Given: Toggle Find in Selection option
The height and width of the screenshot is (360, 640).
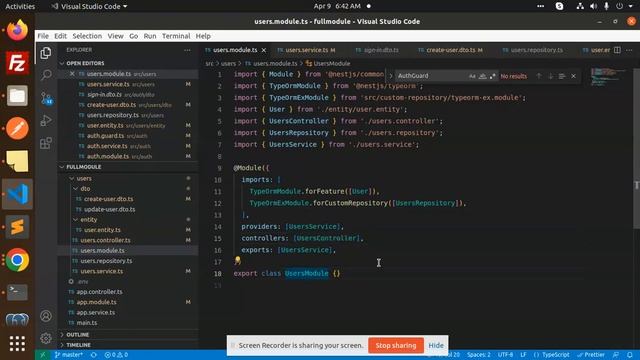Looking at the screenshot, I should [562, 76].
